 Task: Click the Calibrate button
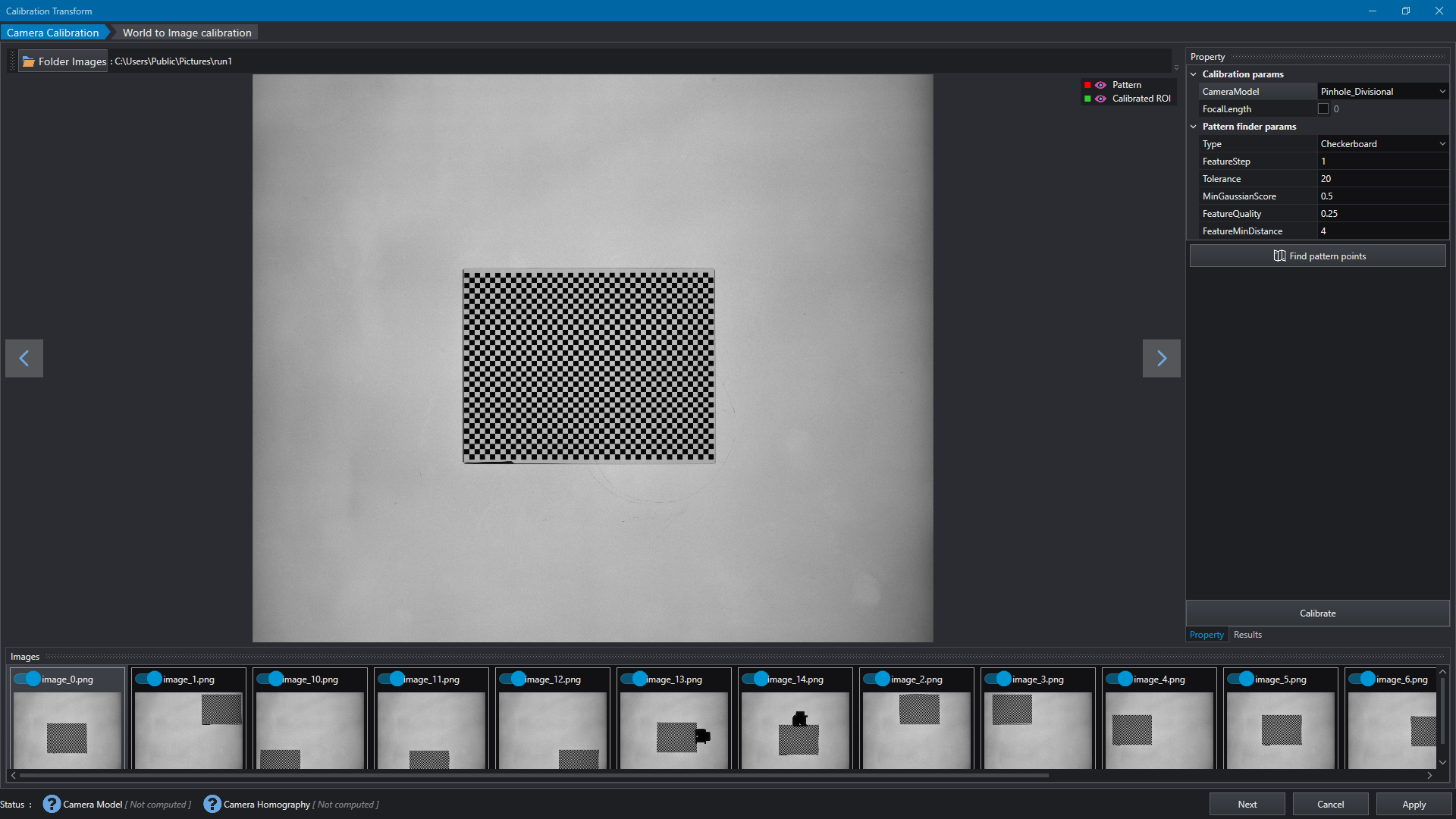[1317, 613]
